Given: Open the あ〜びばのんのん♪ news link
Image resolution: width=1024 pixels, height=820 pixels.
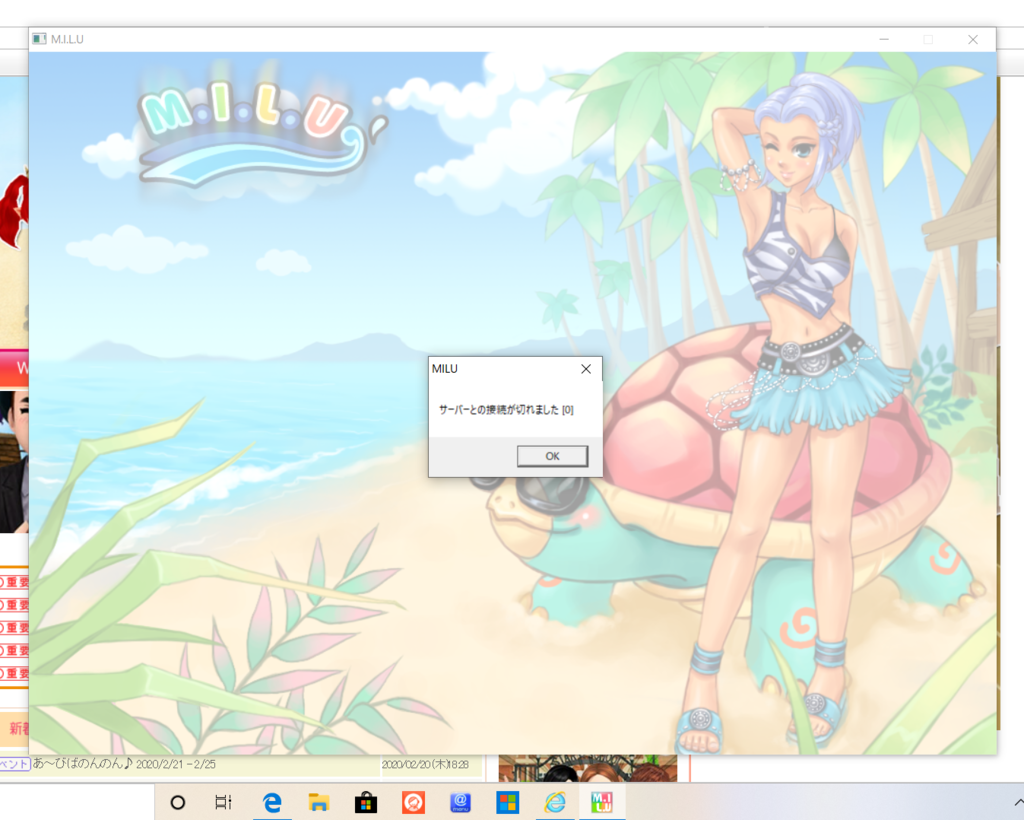Looking at the screenshot, I should 83,764.
